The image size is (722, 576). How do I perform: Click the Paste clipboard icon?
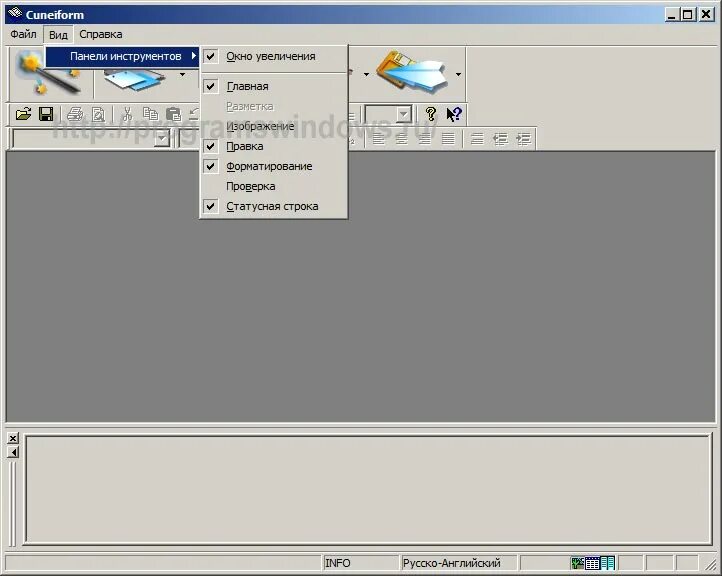click(174, 114)
